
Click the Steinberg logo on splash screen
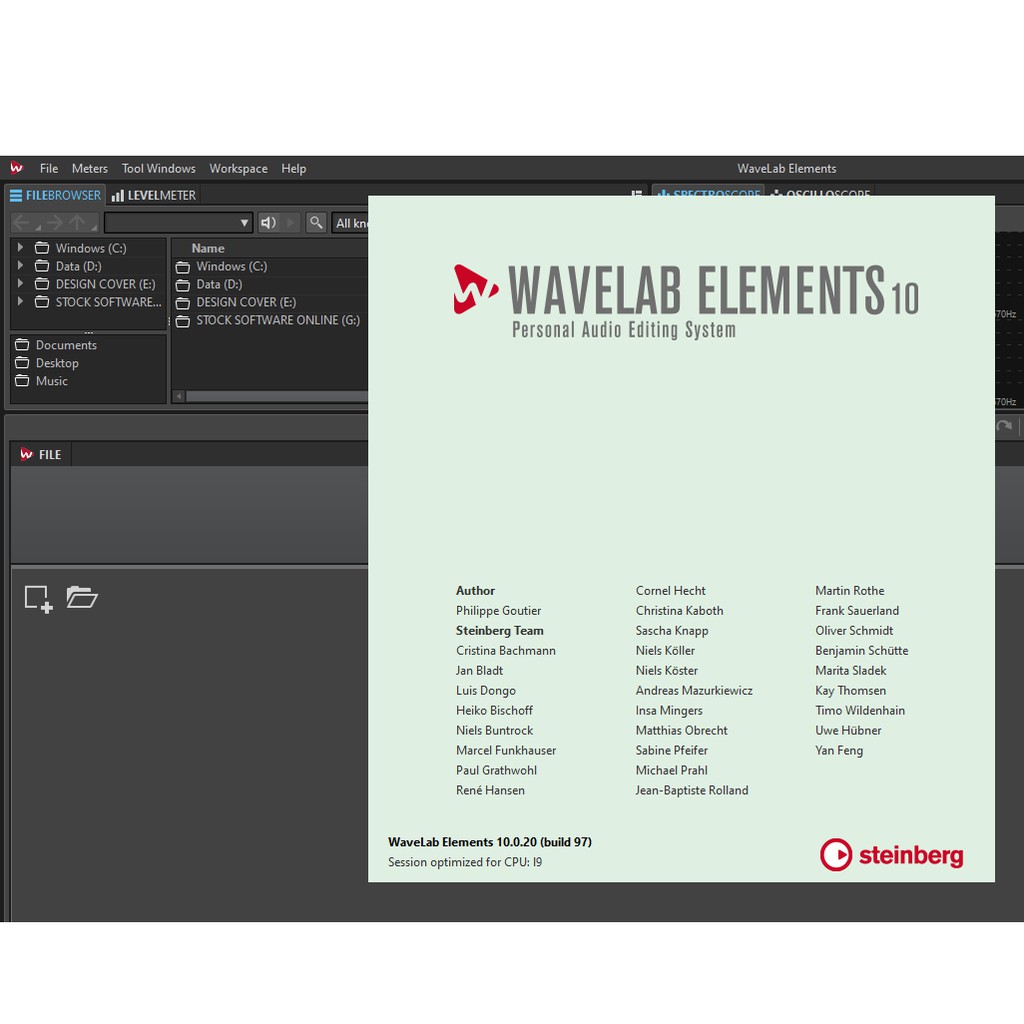point(891,855)
